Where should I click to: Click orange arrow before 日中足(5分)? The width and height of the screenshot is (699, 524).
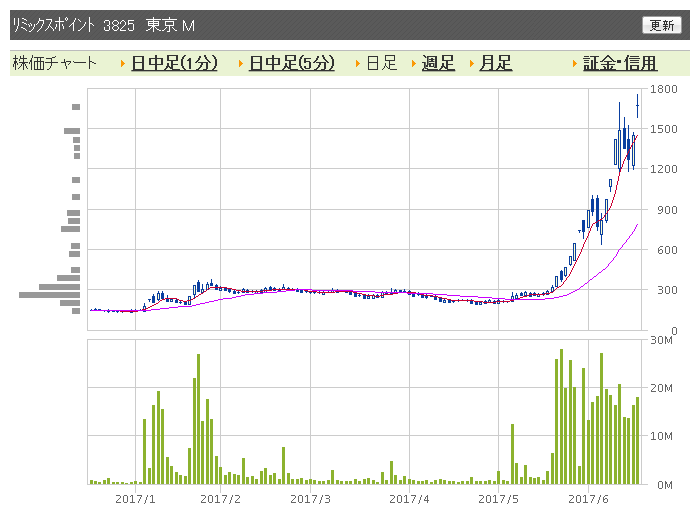pos(241,63)
